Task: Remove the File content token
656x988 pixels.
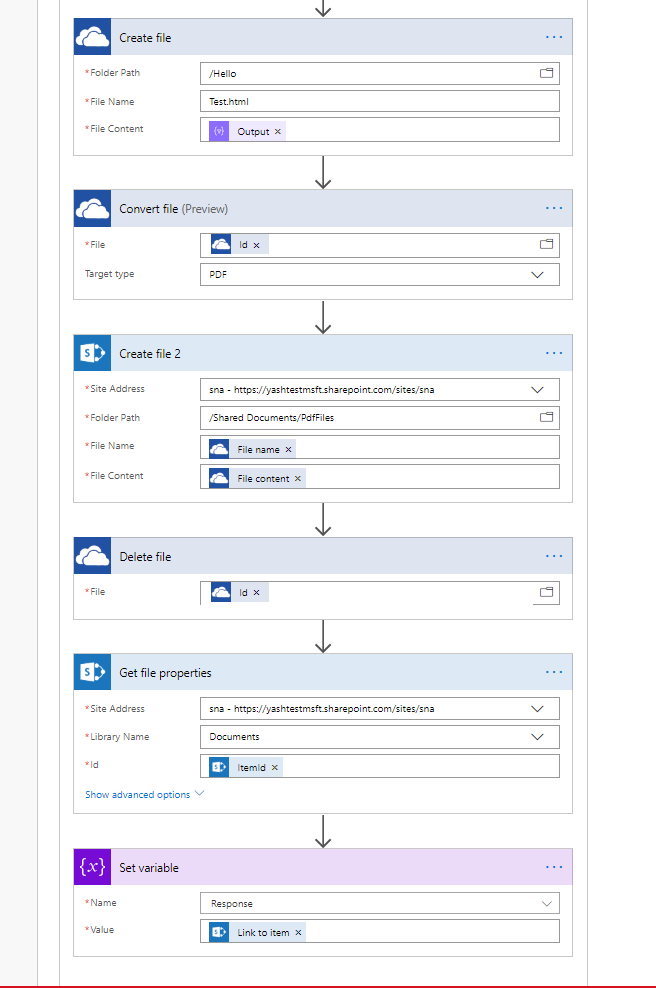Action: coord(297,478)
